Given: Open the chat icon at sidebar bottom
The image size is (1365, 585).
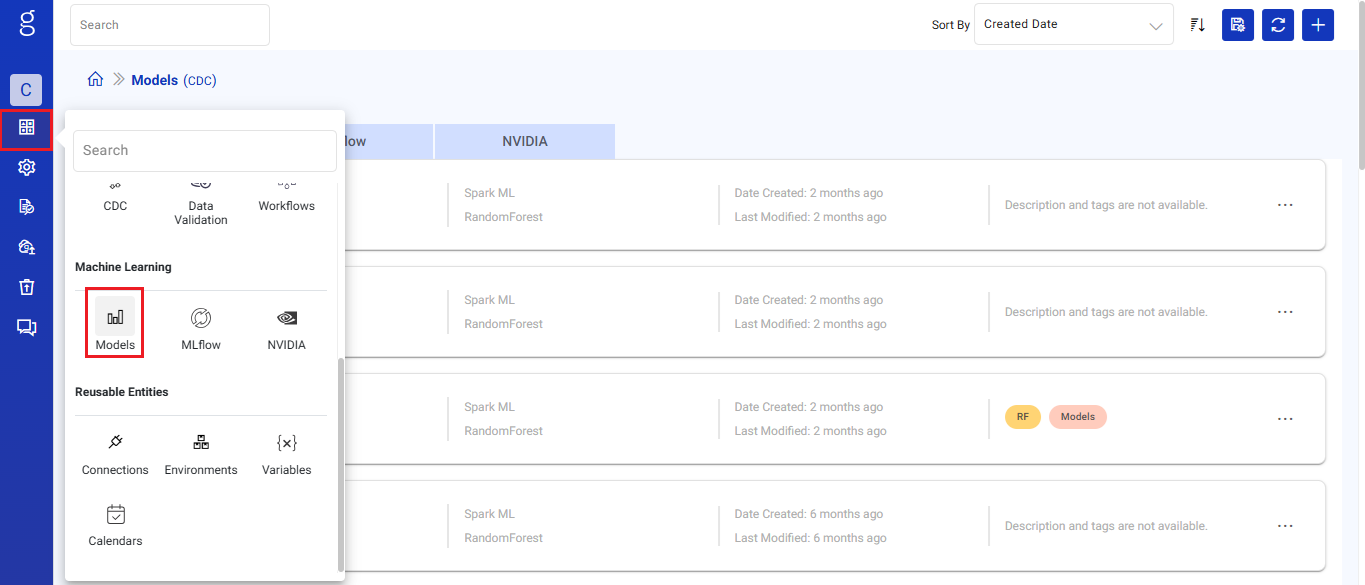Looking at the screenshot, I should click(25, 327).
